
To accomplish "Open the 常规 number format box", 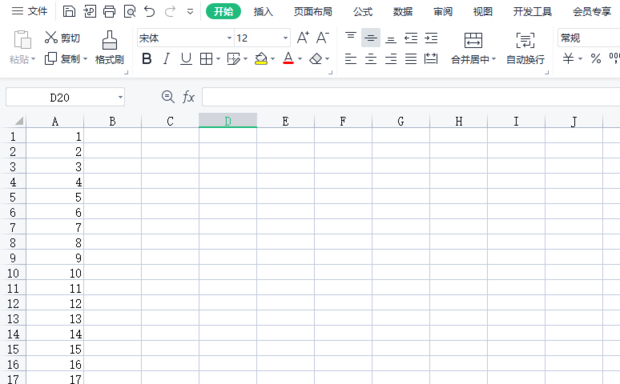I will coord(588,38).
